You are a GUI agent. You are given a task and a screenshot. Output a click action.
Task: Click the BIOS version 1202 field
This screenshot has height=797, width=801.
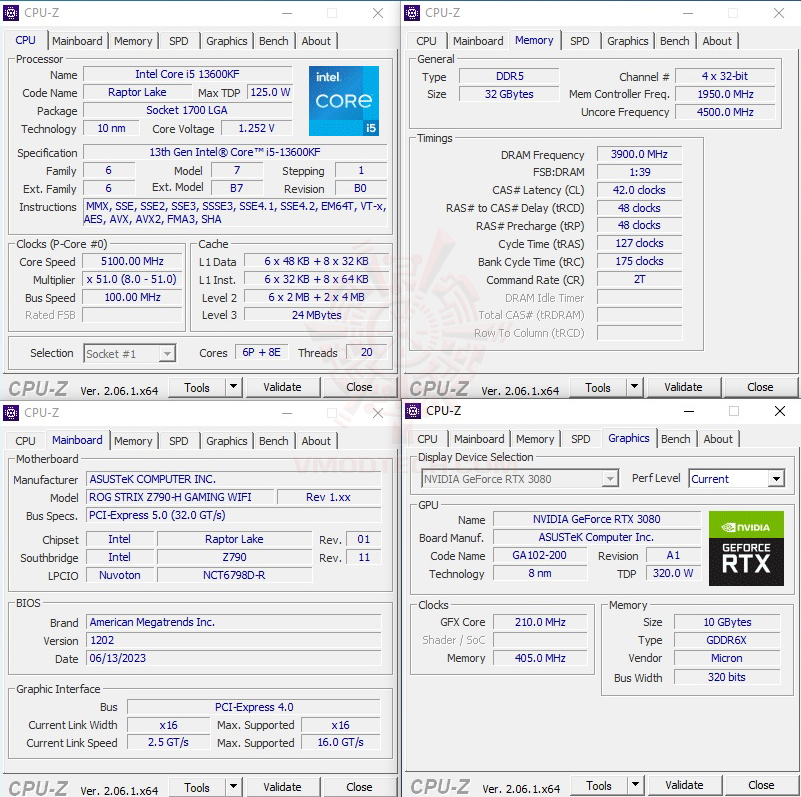233,640
